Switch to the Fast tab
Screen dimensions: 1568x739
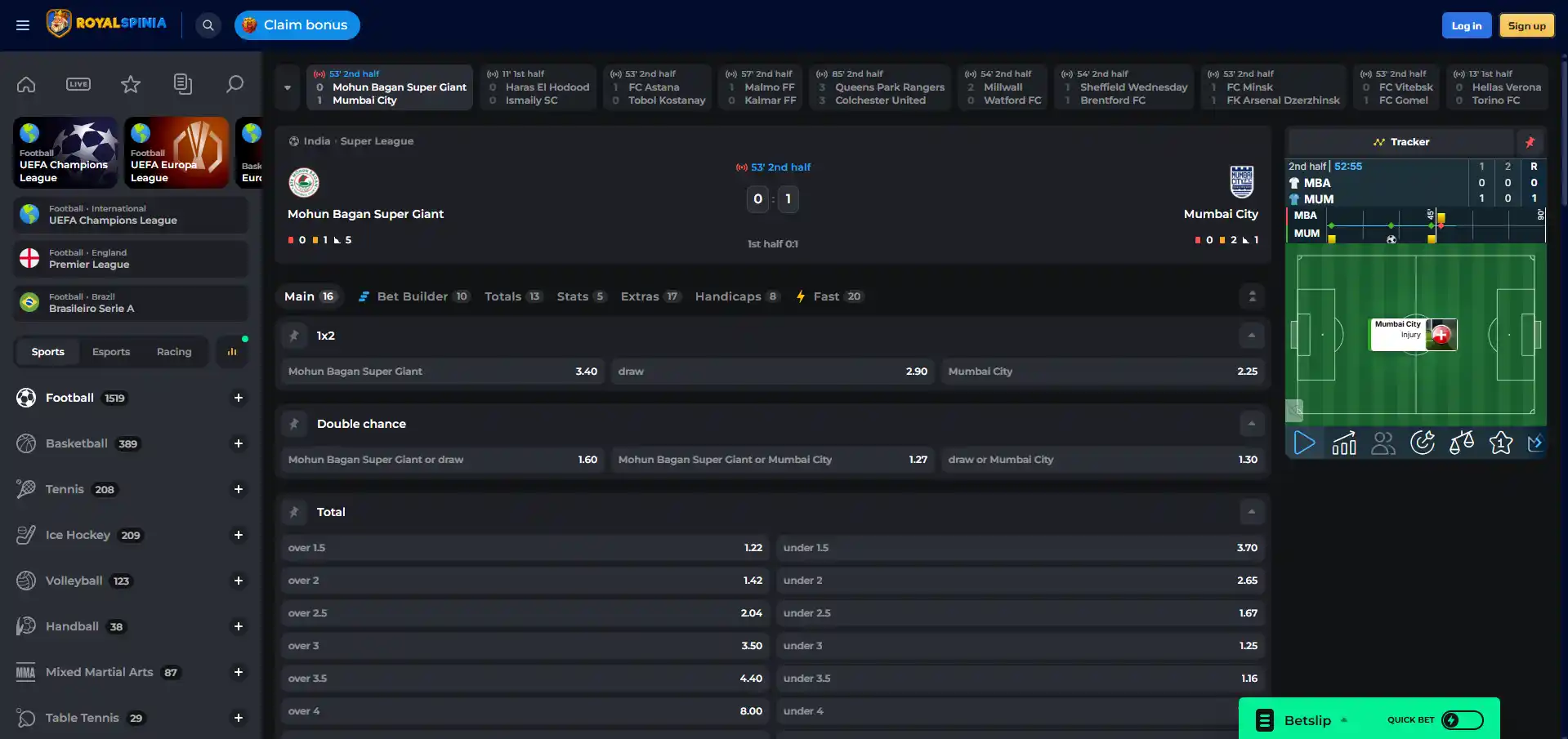829,296
